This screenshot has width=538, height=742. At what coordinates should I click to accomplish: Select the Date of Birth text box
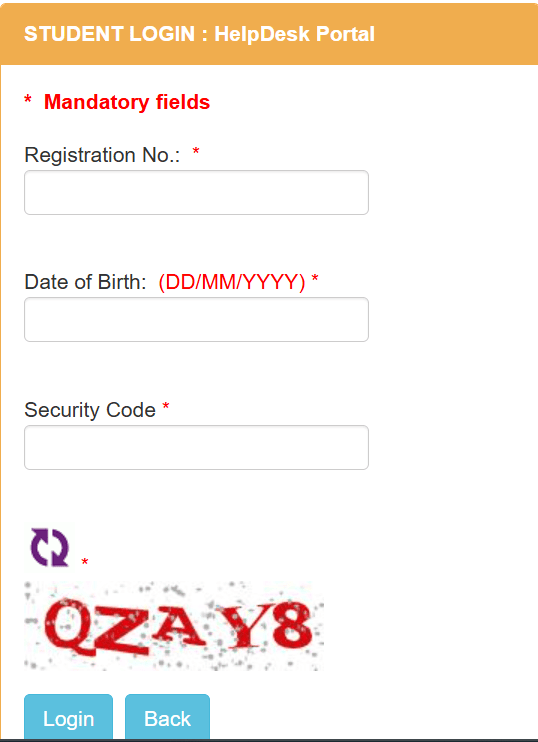coord(196,319)
